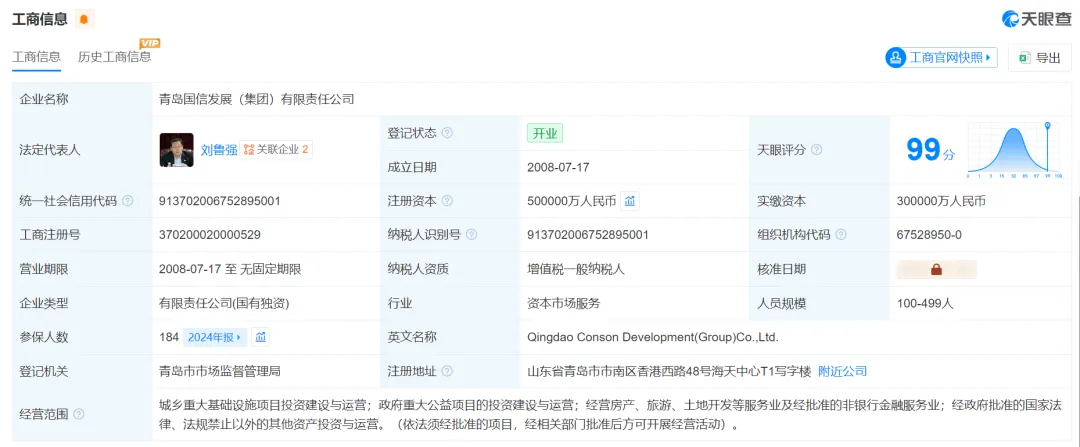Select staff size 100-499人

pos(925,303)
